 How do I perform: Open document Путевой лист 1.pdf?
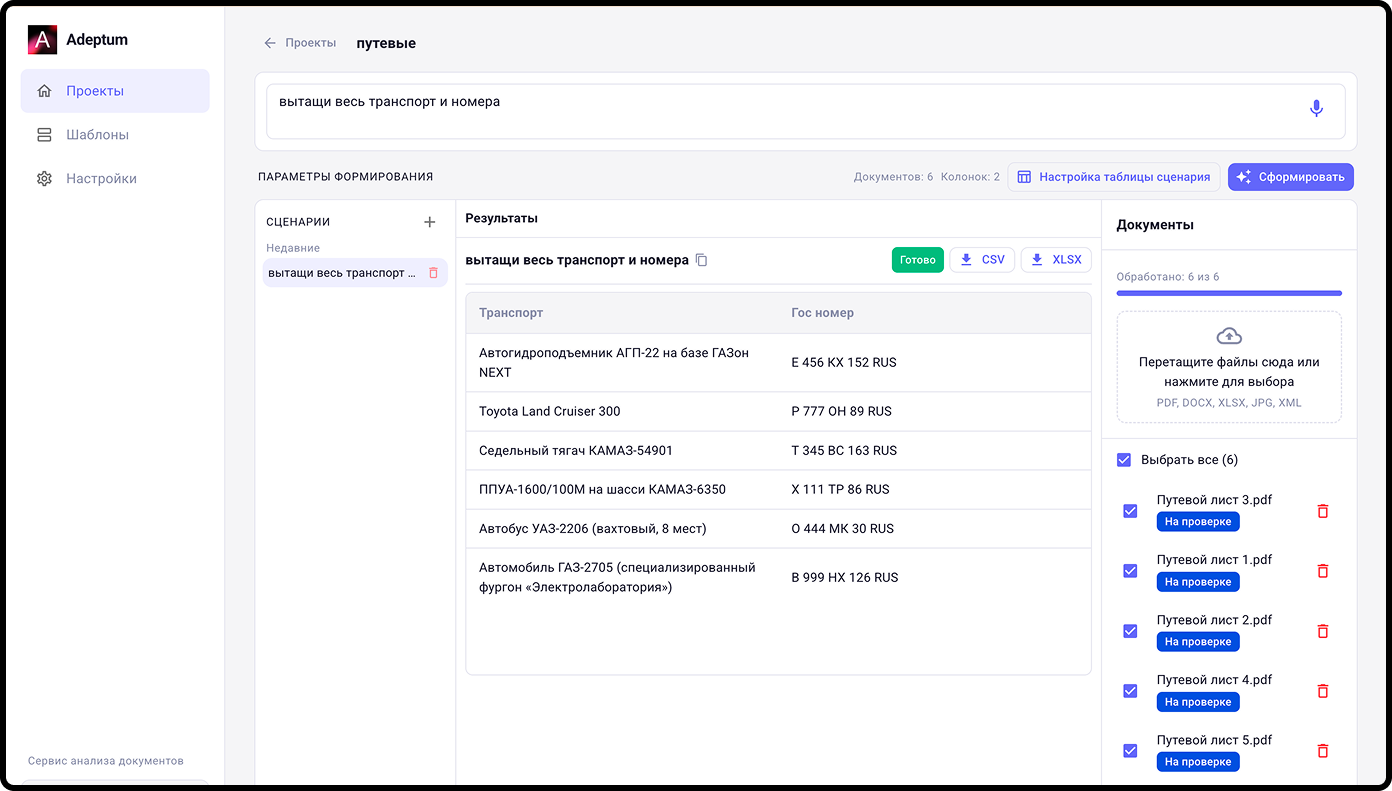(x=1214, y=560)
